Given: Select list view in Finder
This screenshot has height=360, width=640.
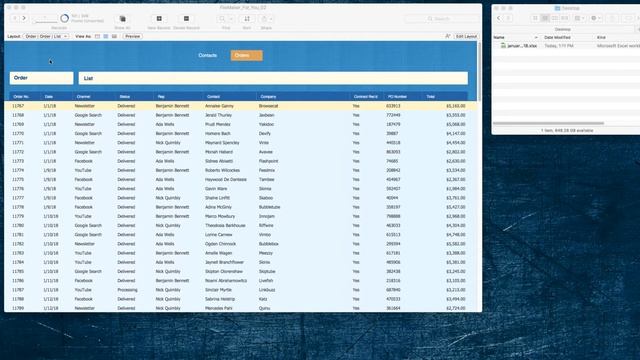Looking at the screenshot, I should click(x=545, y=18).
